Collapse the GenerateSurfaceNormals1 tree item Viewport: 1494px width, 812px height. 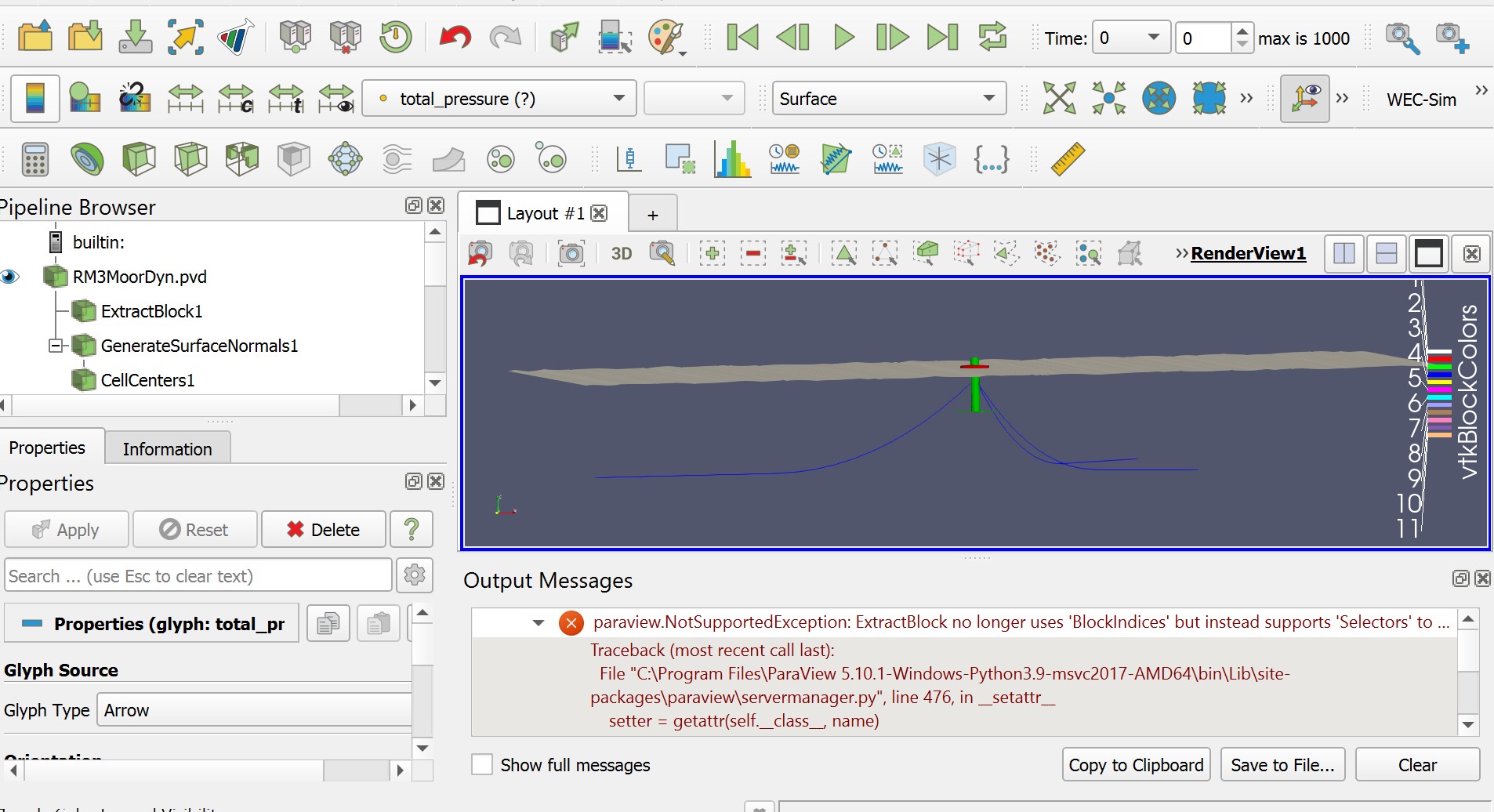click(x=56, y=346)
